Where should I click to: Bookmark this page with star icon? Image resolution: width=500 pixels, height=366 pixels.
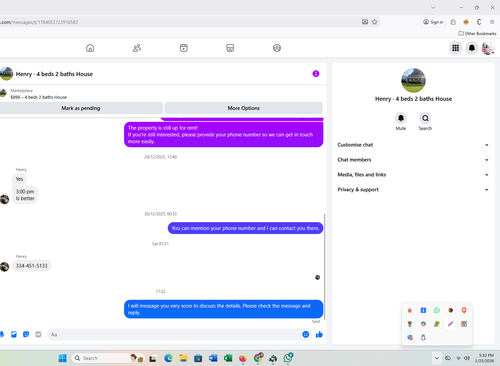tap(375, 22)
